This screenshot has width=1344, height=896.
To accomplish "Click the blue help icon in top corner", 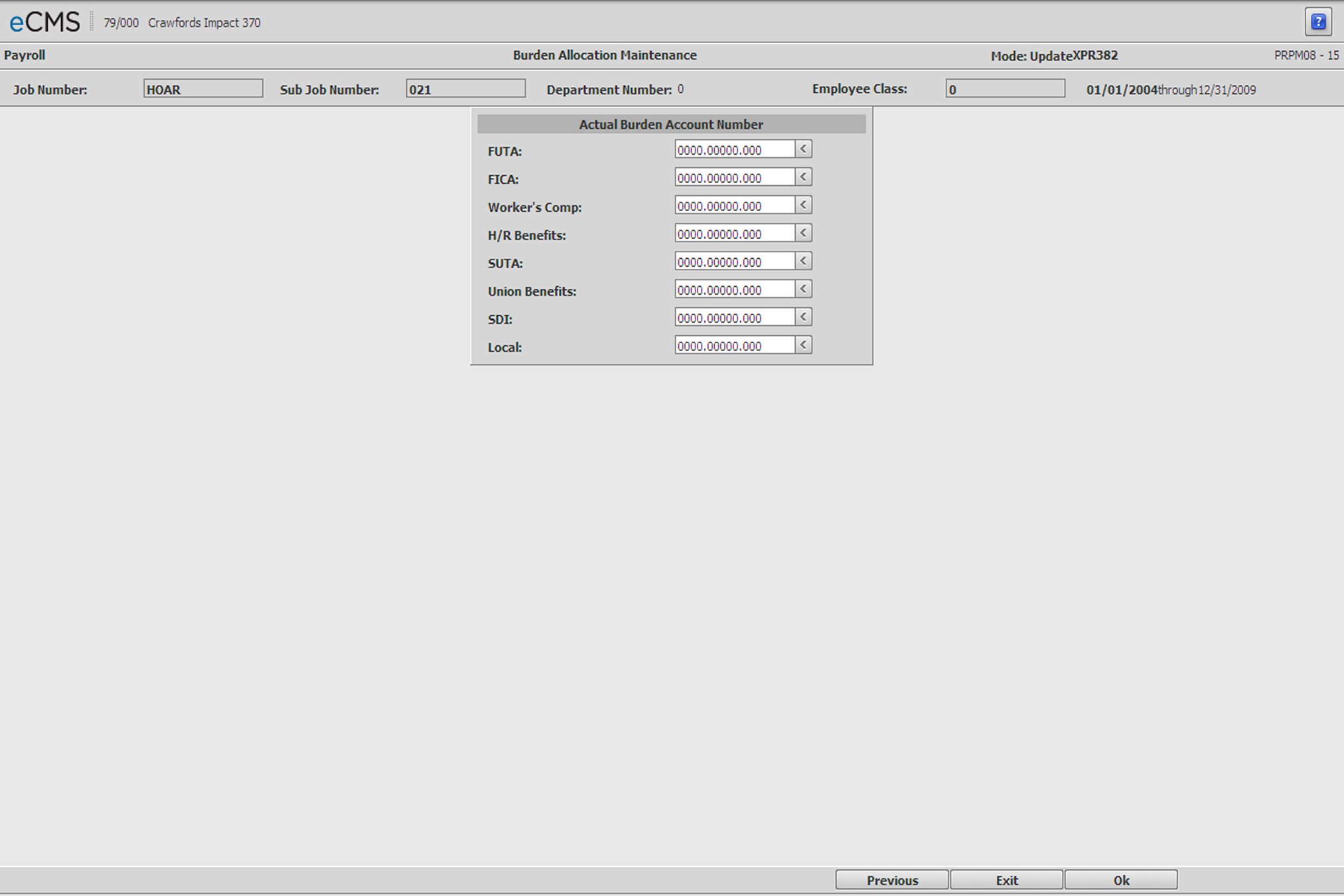I will pos(1319,21).
